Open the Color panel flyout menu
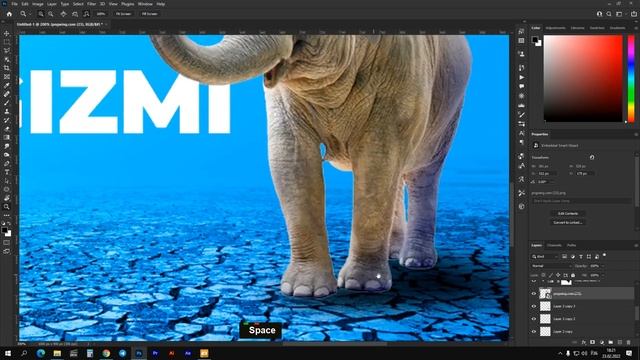This screenshot has width=640, height=360. coord(636,28)
